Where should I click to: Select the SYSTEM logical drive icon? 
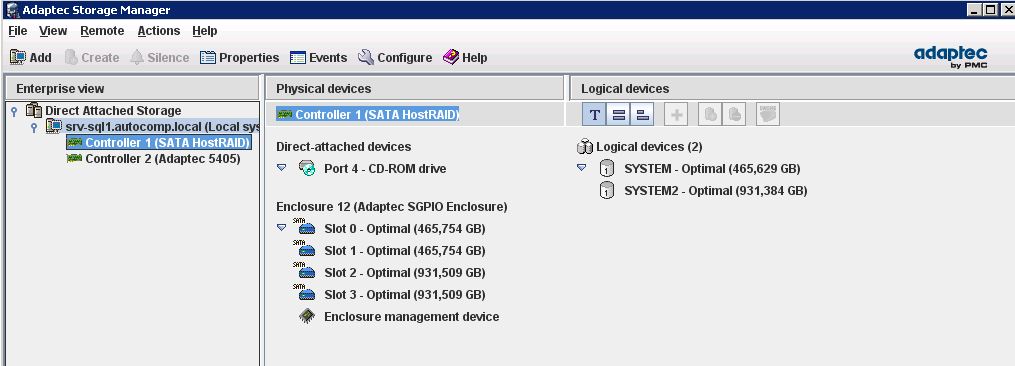click(x=607, y=169)
